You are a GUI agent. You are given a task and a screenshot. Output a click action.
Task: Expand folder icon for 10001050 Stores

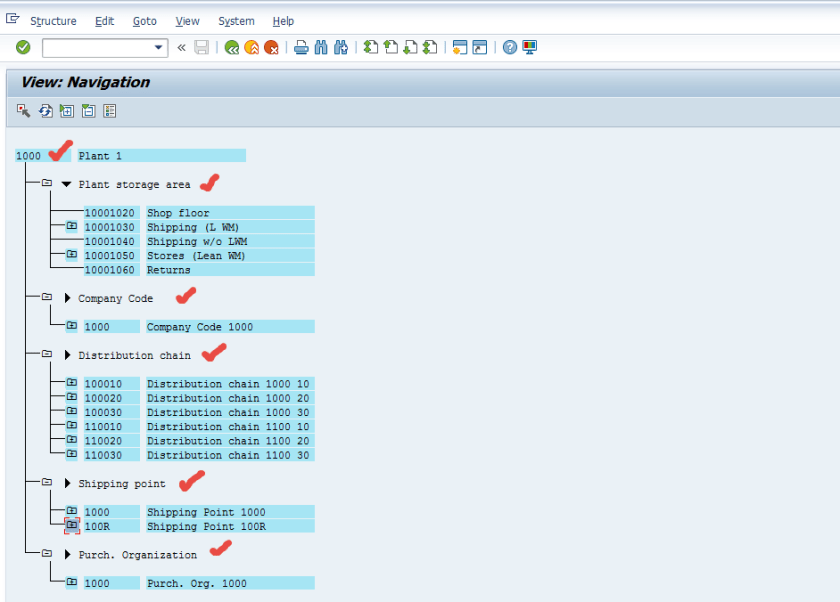pyautogui.click(x=72, y=254)
